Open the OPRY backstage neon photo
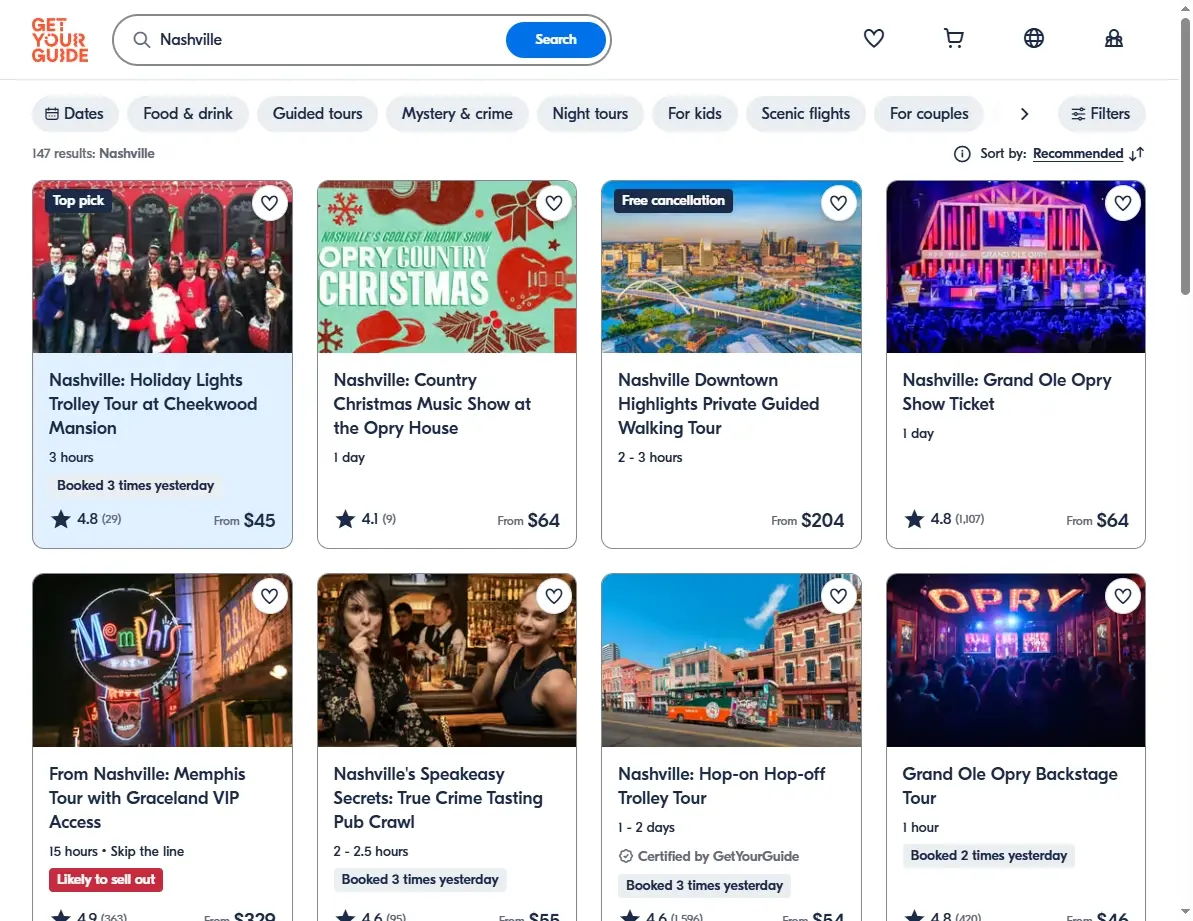The height and width of the screenshot is (921, 1193). [x=1016, y=660]
